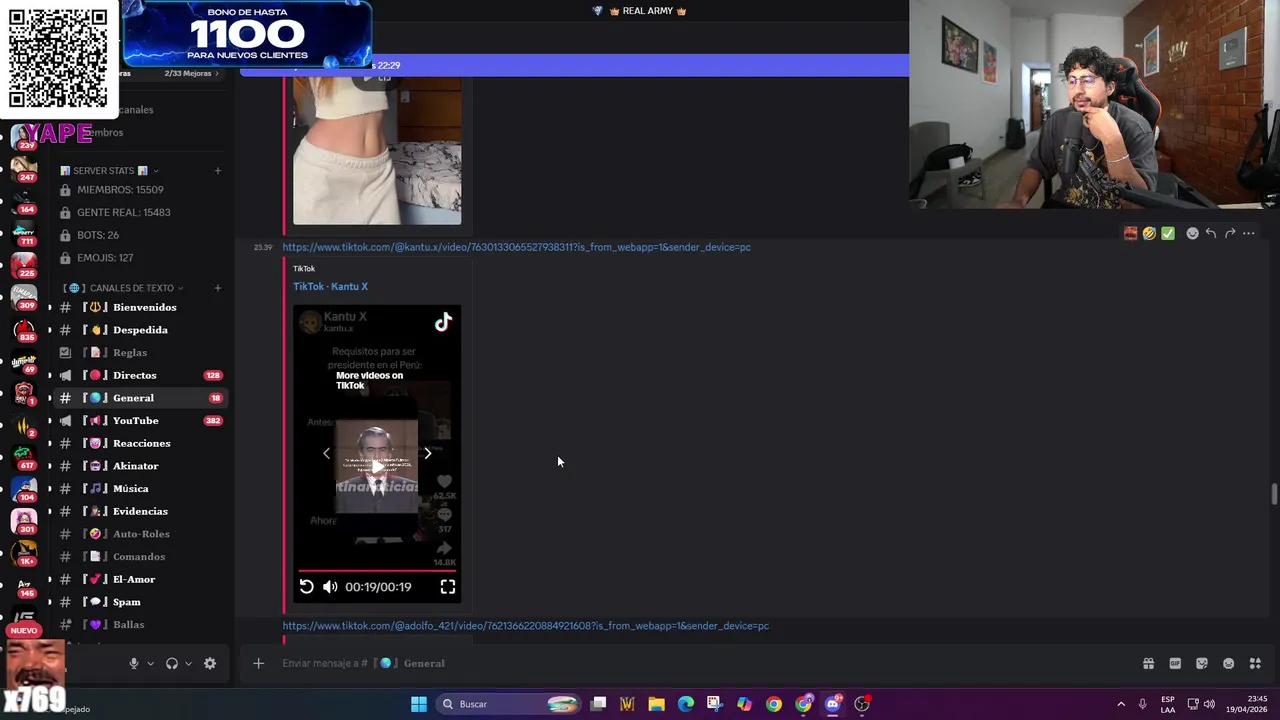Open the Comandos channel
Screen dimensions: 1280x720
(138, 556)
